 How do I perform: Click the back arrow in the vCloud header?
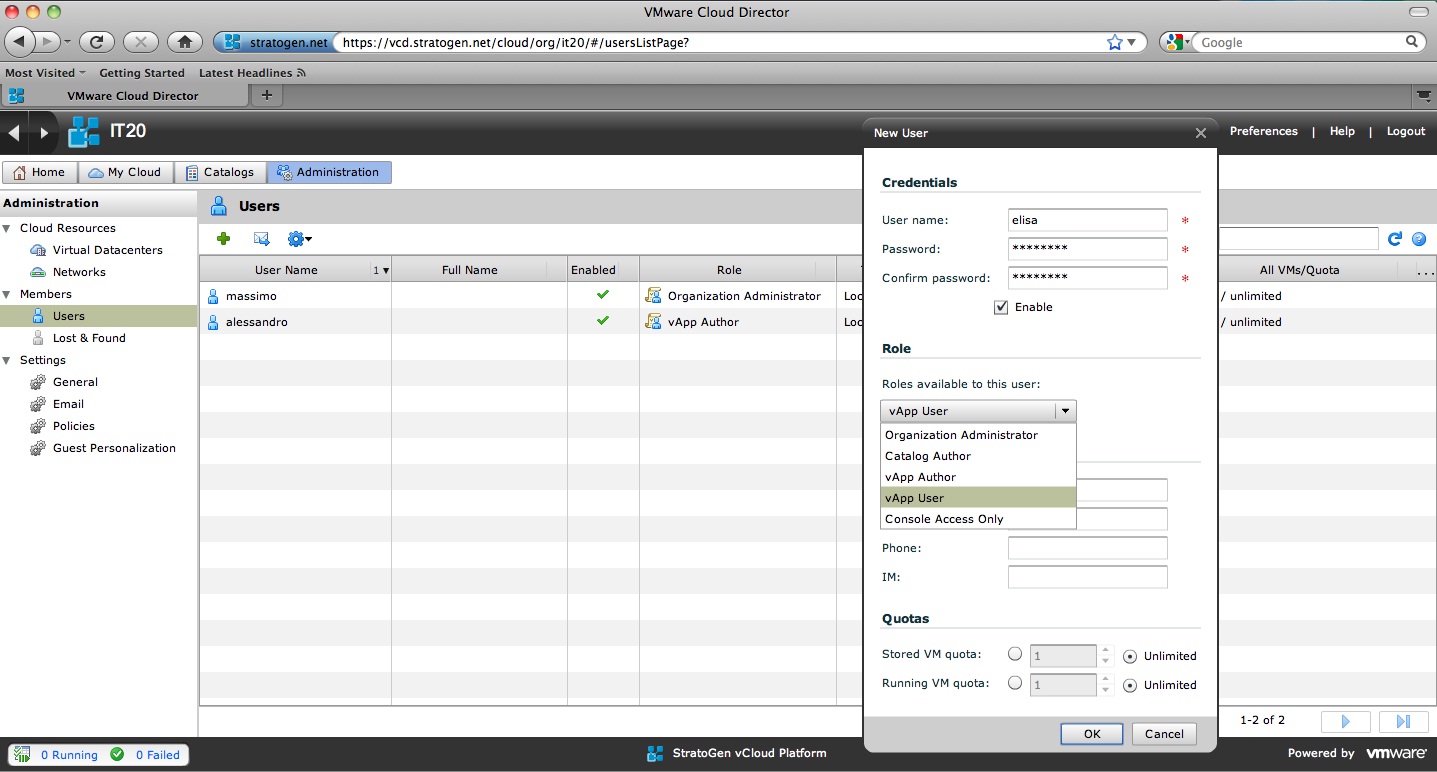pos(14,132)
